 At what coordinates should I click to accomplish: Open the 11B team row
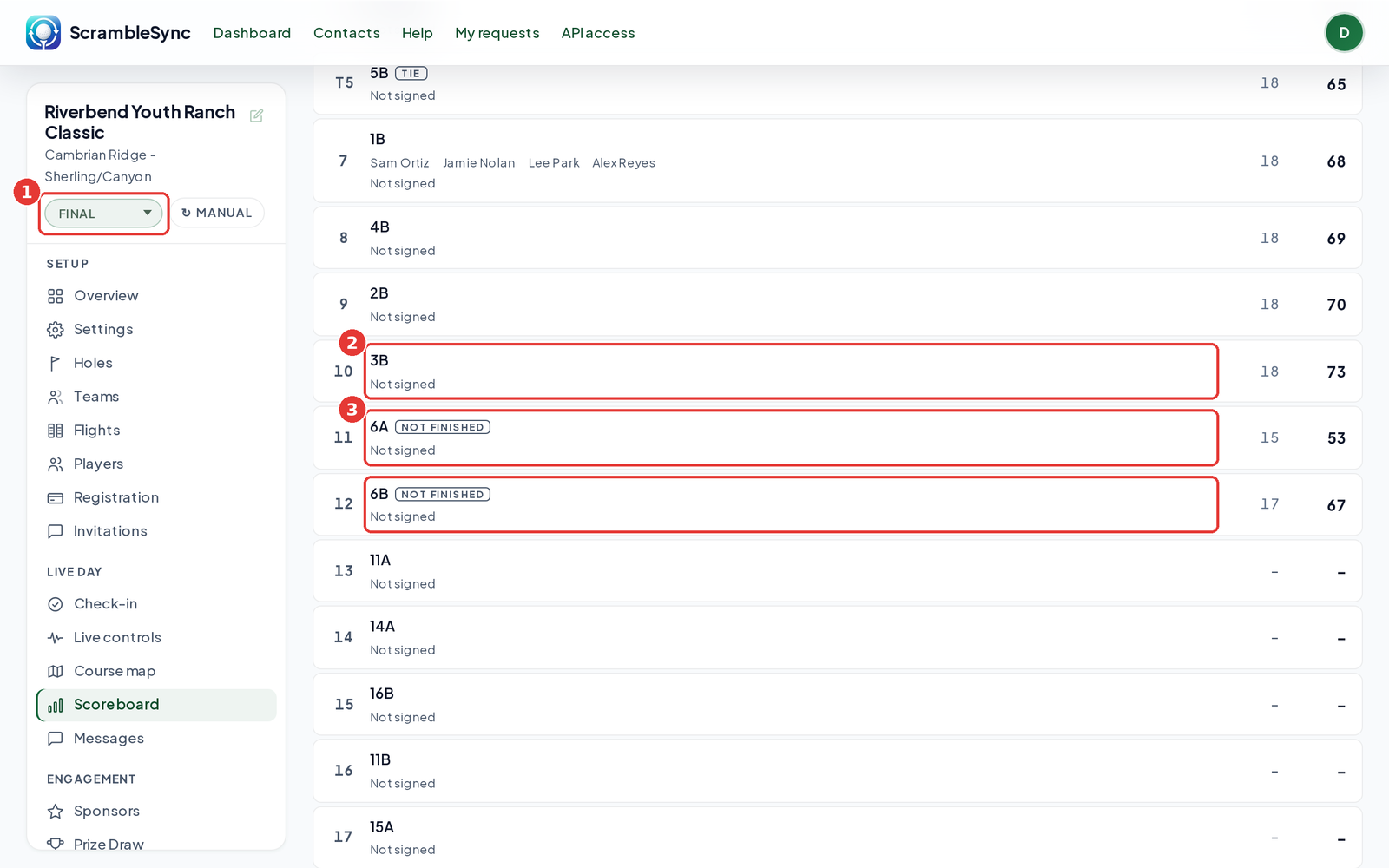point(838,771)
